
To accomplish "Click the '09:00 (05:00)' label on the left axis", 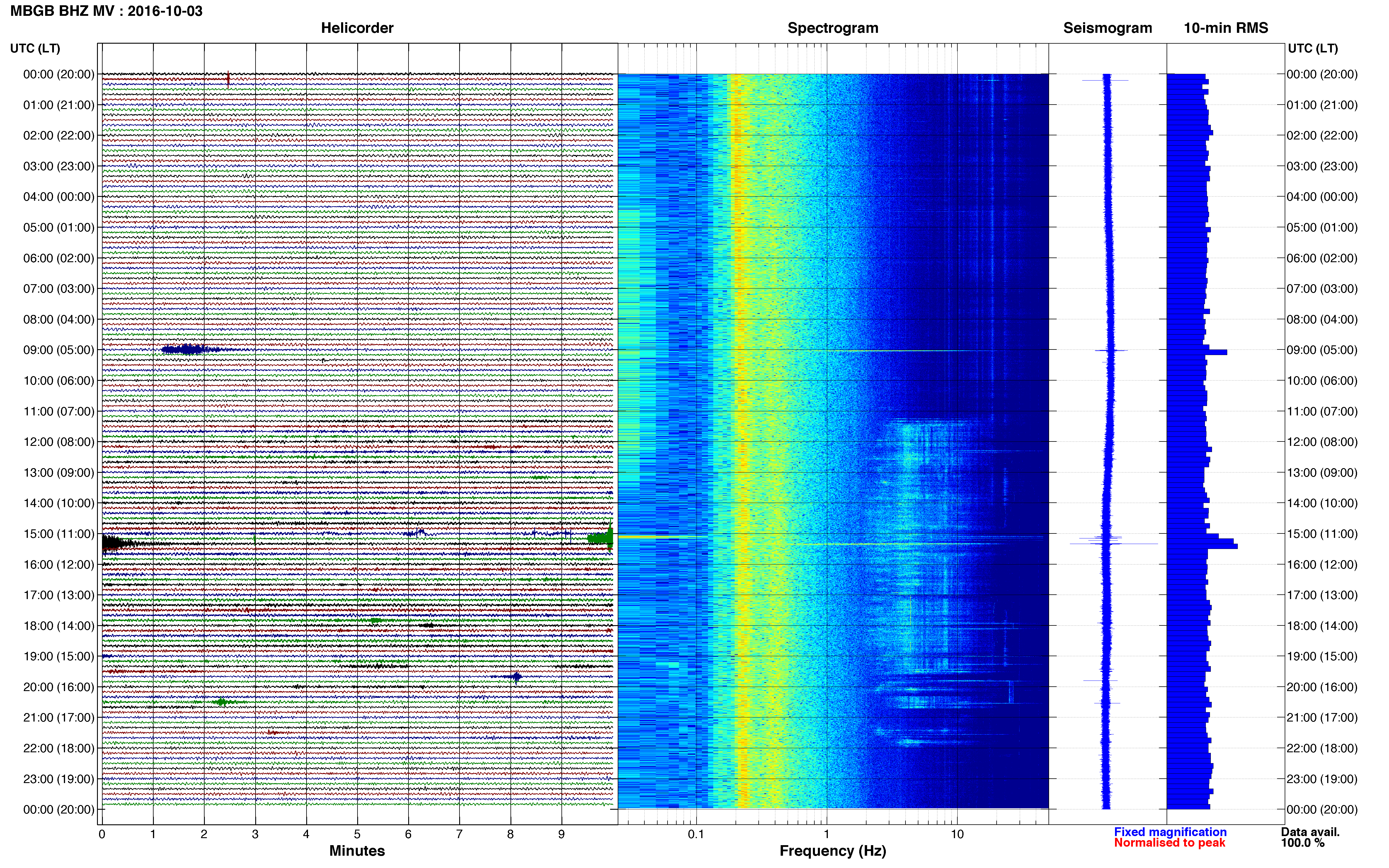I will [x=59, y=350].
